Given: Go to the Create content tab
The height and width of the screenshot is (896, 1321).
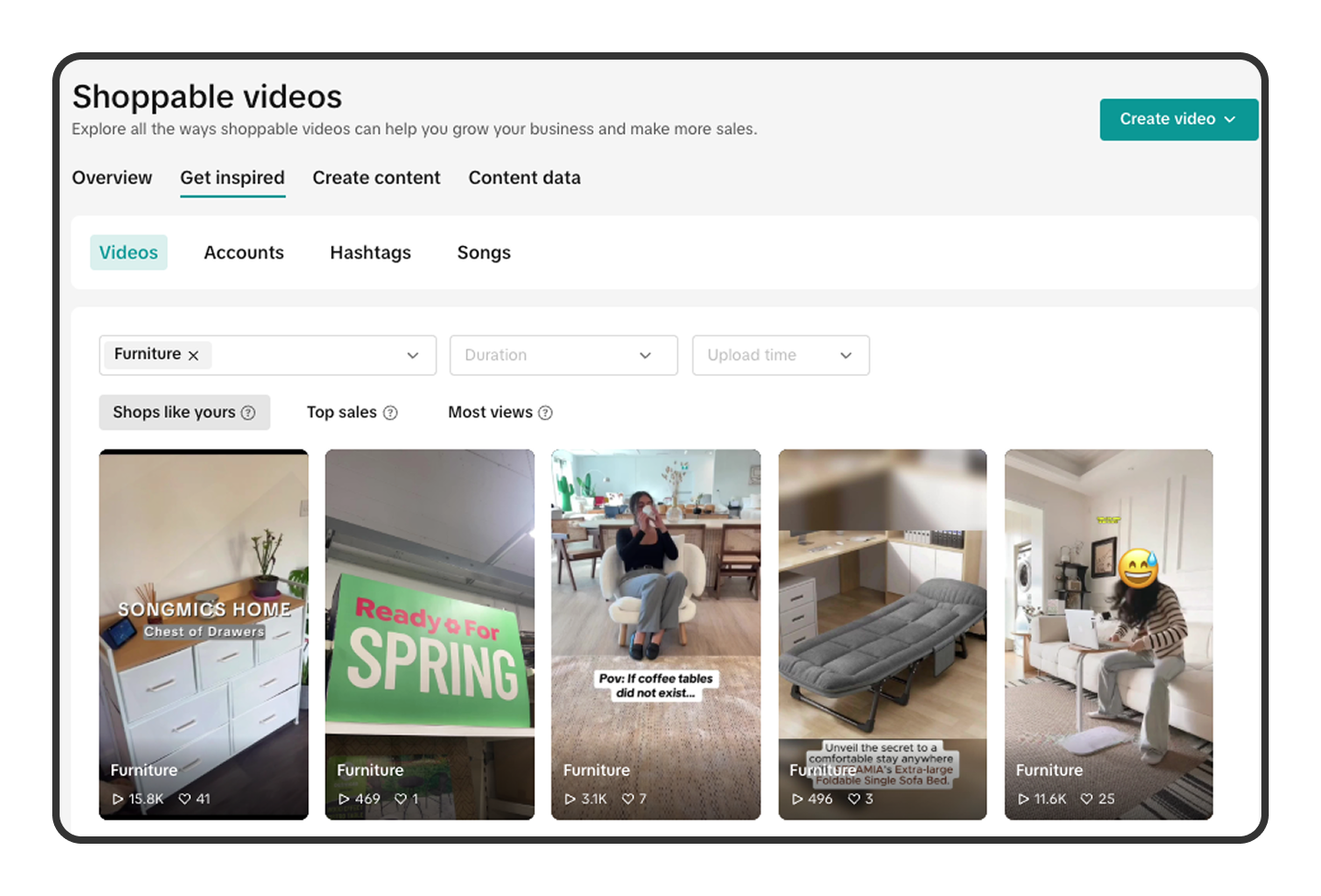Looking at the screenshot, I should click(376, 178).
